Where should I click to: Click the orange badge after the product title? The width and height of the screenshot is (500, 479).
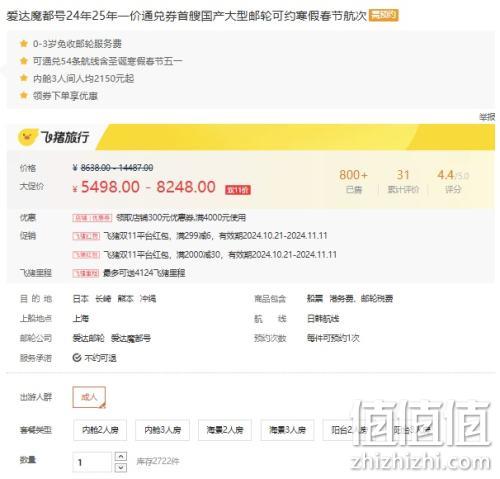point(383,15)
